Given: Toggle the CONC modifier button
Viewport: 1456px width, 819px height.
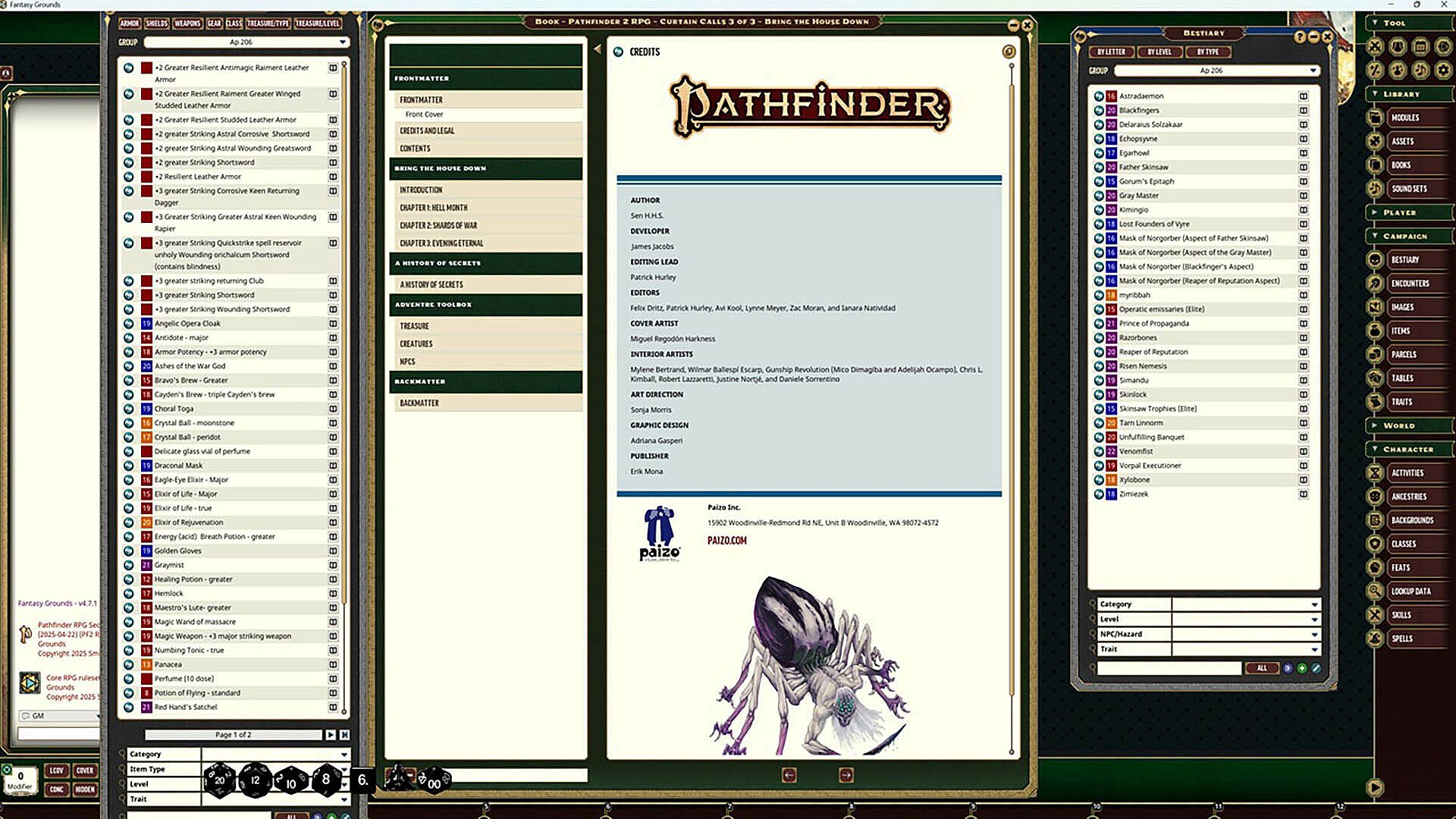Looking at the screenshot, I should click(x=57, y=789).
